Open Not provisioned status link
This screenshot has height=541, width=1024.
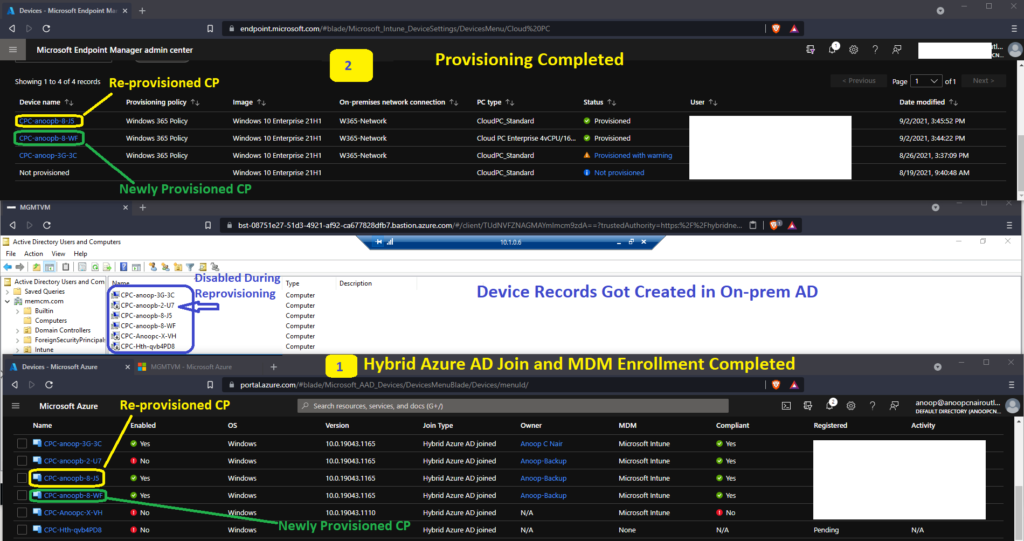(x=619, y=172)
